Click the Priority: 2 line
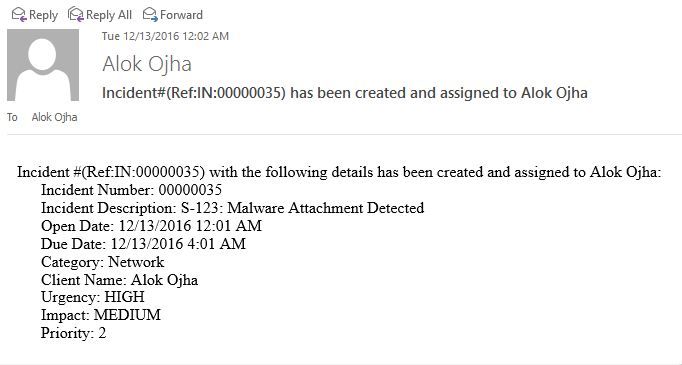The height and width of the screenshot is (365, 682). (x=74, y=333)
